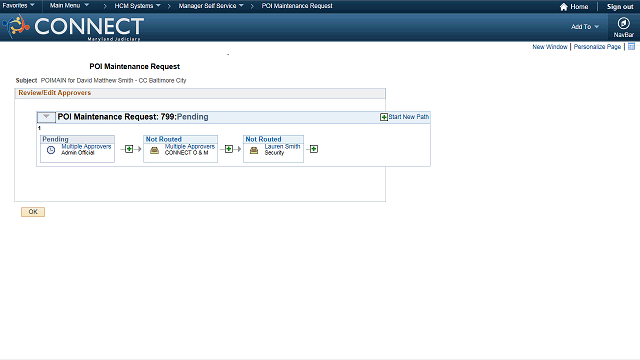Viewport: 640px width, 360px height.
Task: Click the page grid icon beside Personalize Page
Action: [x=631, y=47]
